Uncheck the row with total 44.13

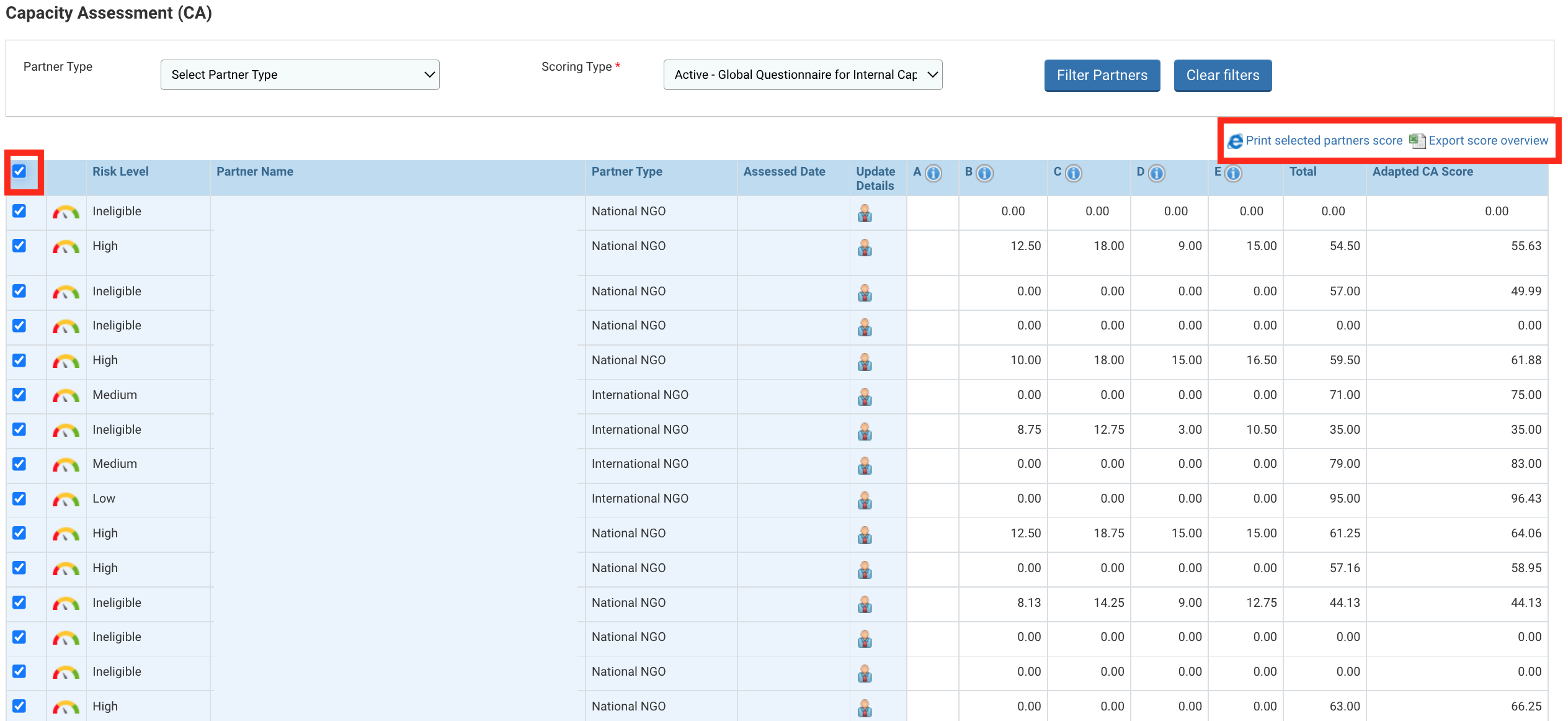coord(19,602)
